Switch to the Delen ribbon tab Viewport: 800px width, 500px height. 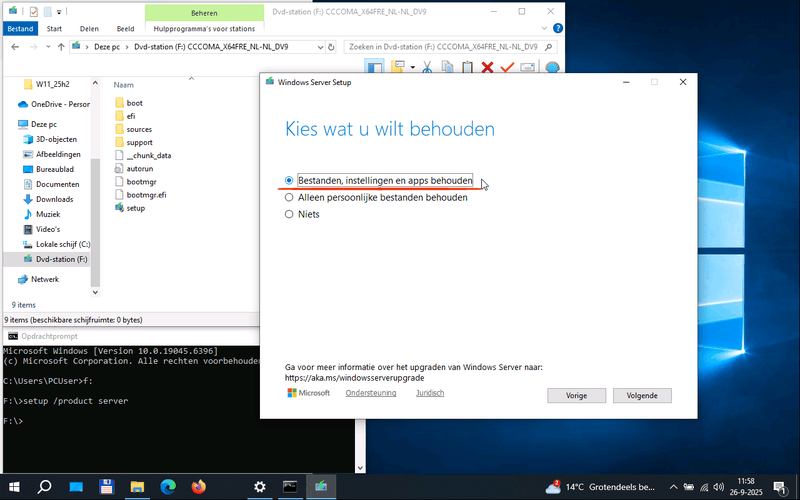(89, 29)
